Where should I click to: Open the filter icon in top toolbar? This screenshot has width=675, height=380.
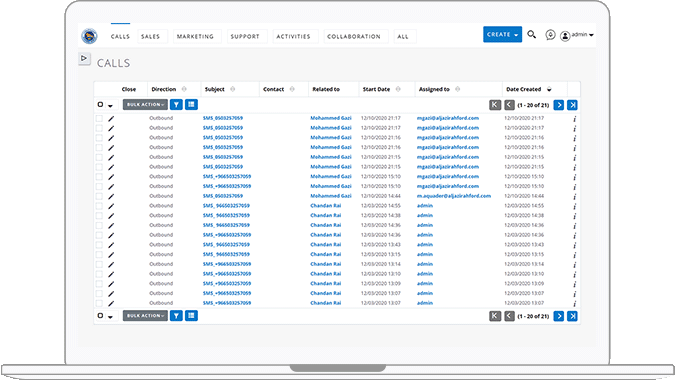[x=176, y=105]
